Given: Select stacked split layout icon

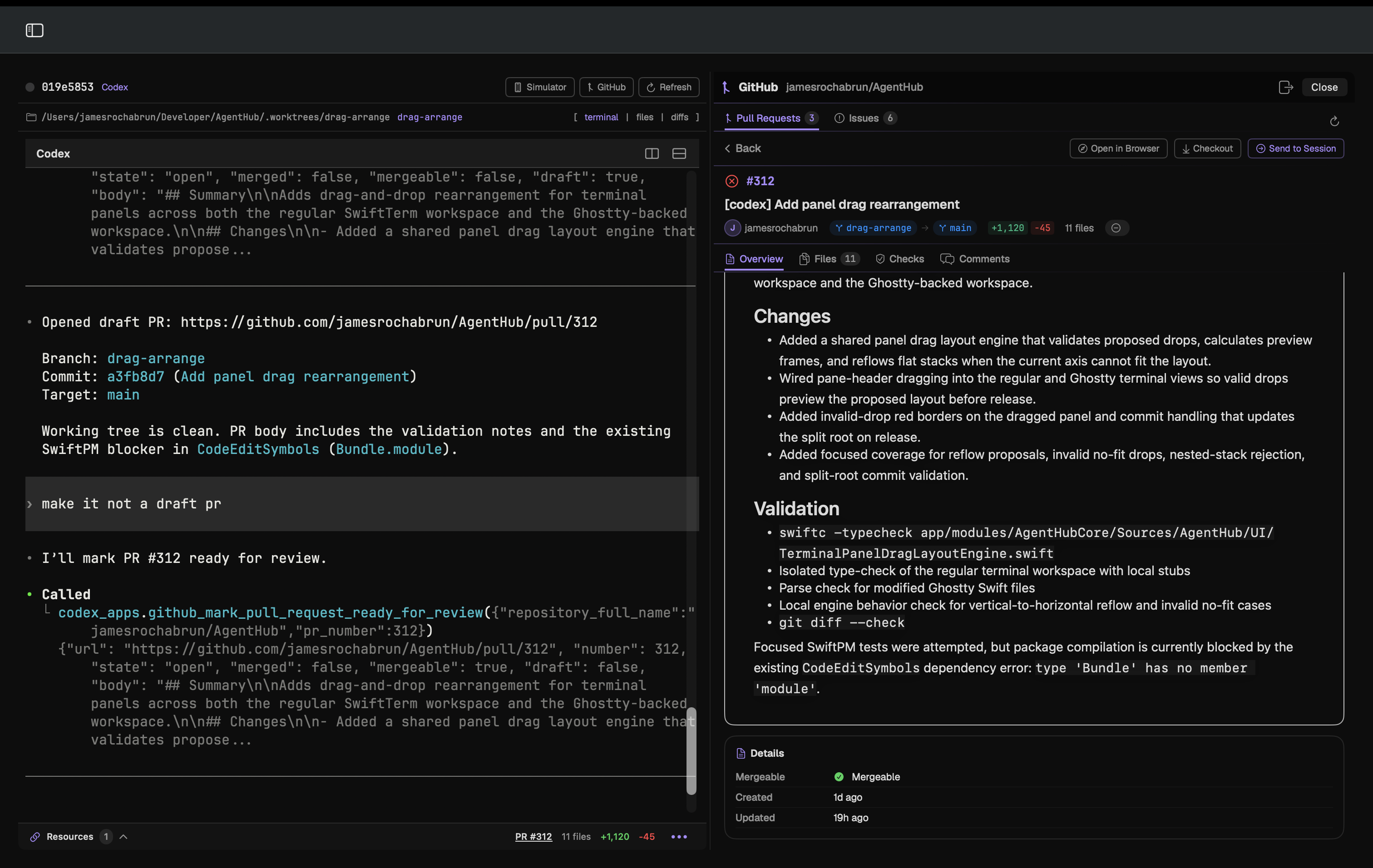Looking at the screenshot, I should tap(679, 153).
